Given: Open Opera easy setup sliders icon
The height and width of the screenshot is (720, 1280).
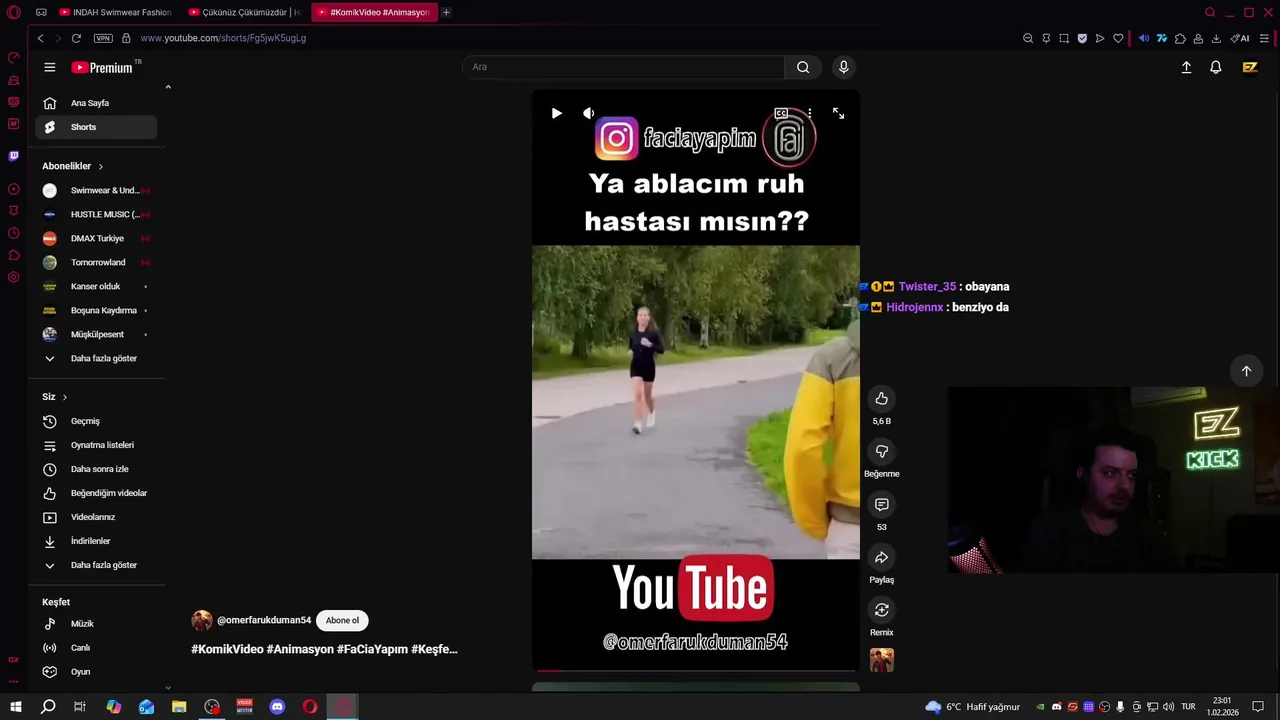Looking at the screenshot, I should pyautogui.click(x=1264, y=38).
